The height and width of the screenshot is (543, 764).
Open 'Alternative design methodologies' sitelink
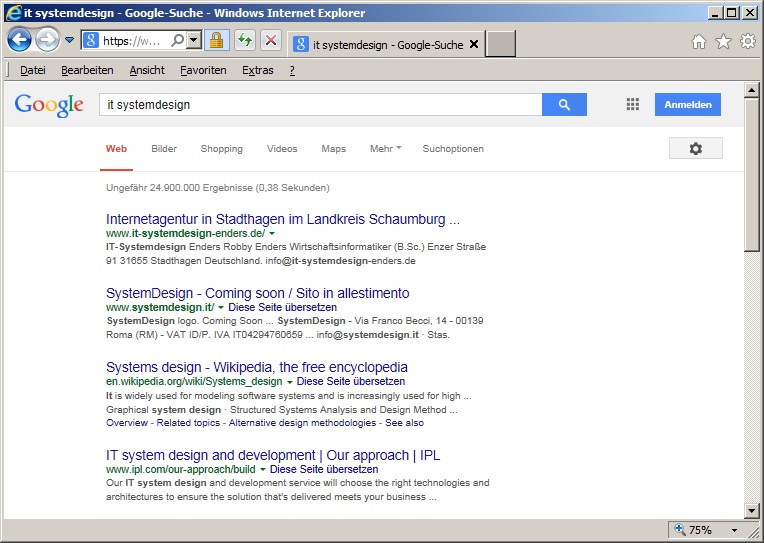(302, 423)
